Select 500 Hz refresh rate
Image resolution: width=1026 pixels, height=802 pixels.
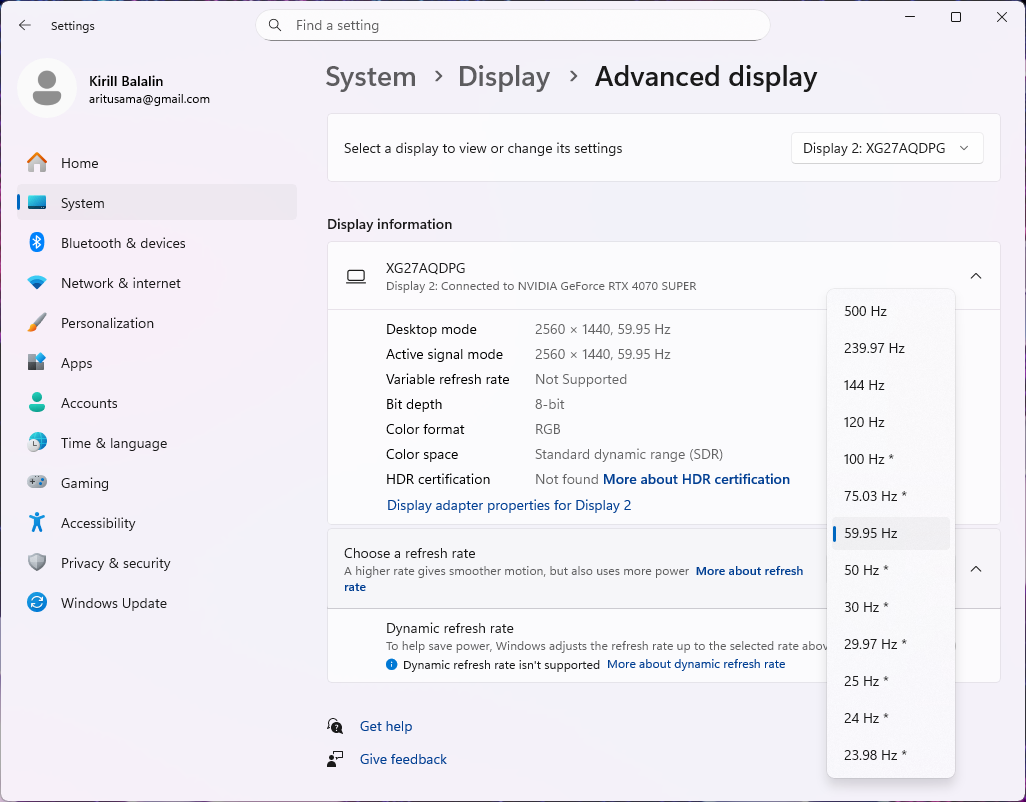(866, 311)
